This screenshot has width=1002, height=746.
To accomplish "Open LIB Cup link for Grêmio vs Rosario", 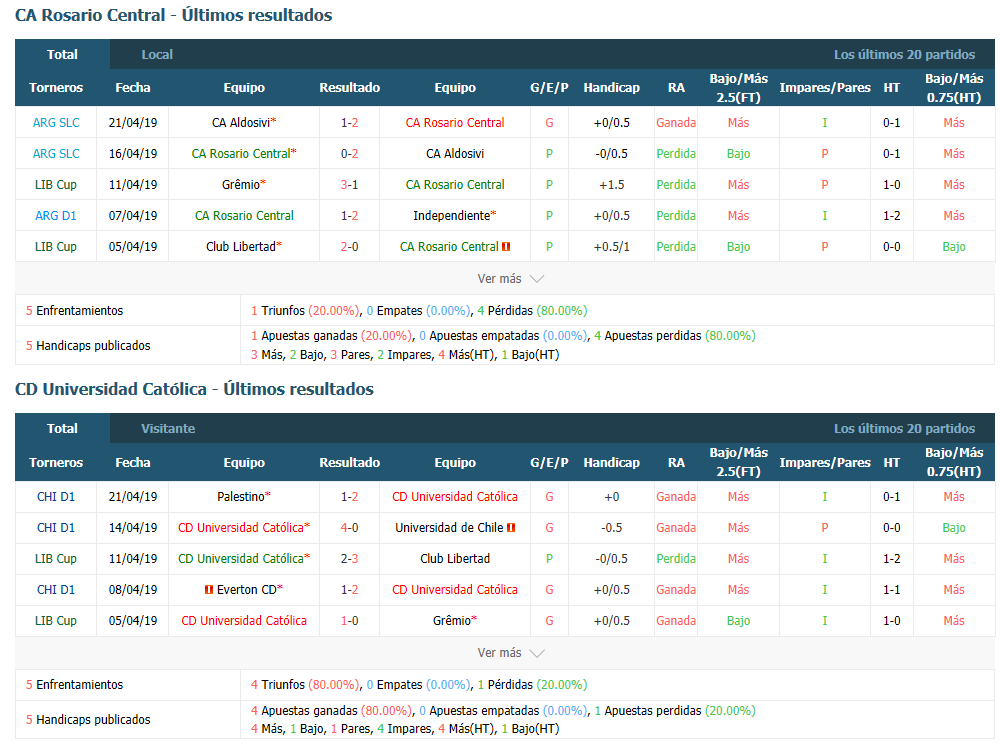I will click(x=56, y=185).
